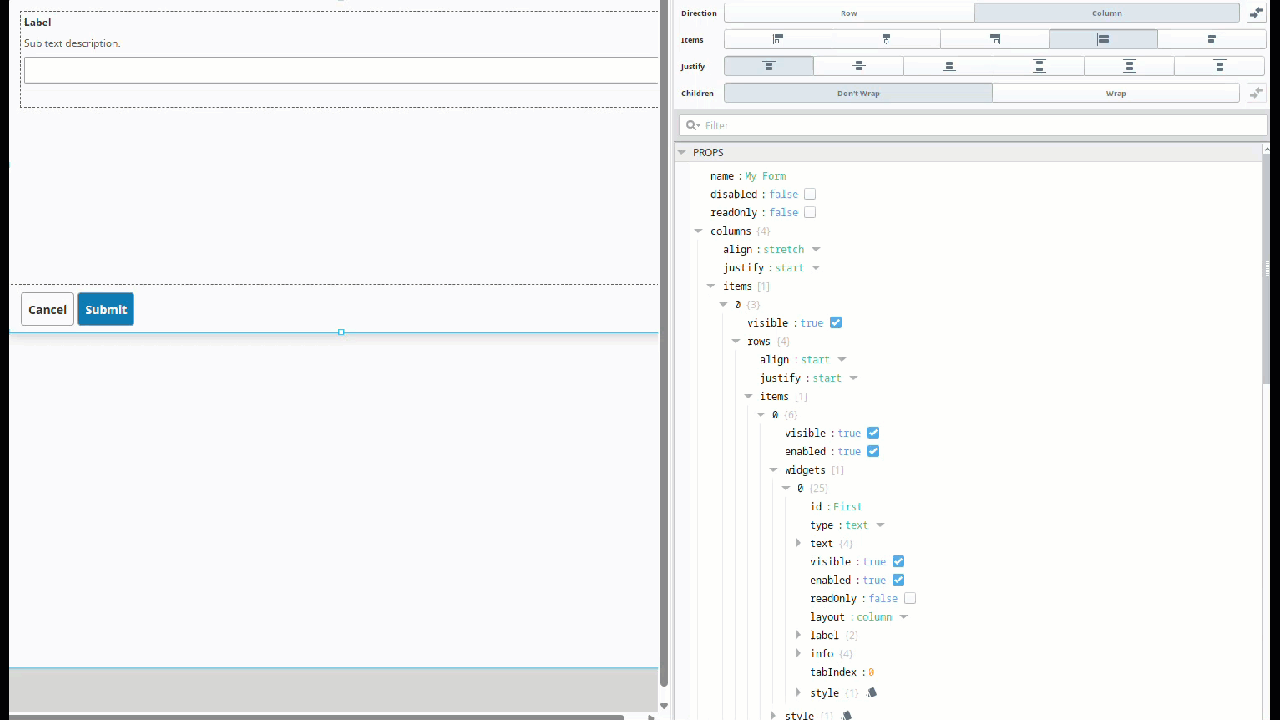Click 'Sub text description.' on the form

click(72, 43)
